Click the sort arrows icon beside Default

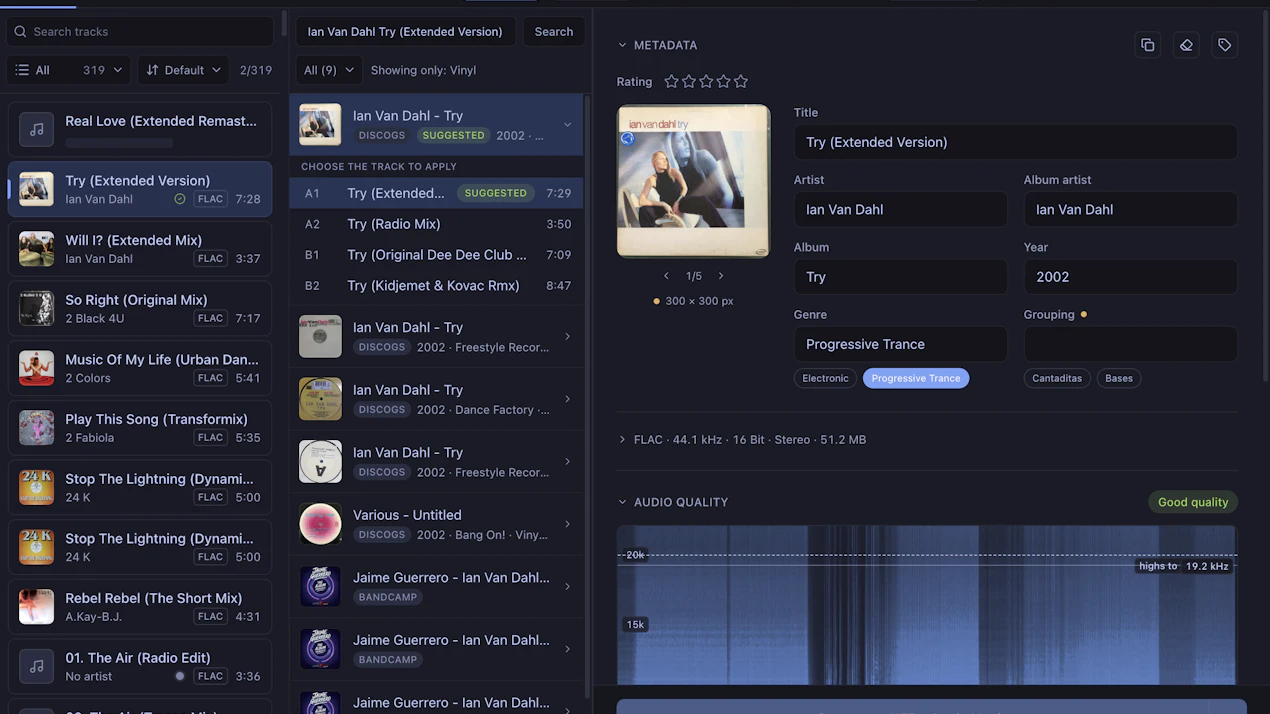tap(152, 70)
